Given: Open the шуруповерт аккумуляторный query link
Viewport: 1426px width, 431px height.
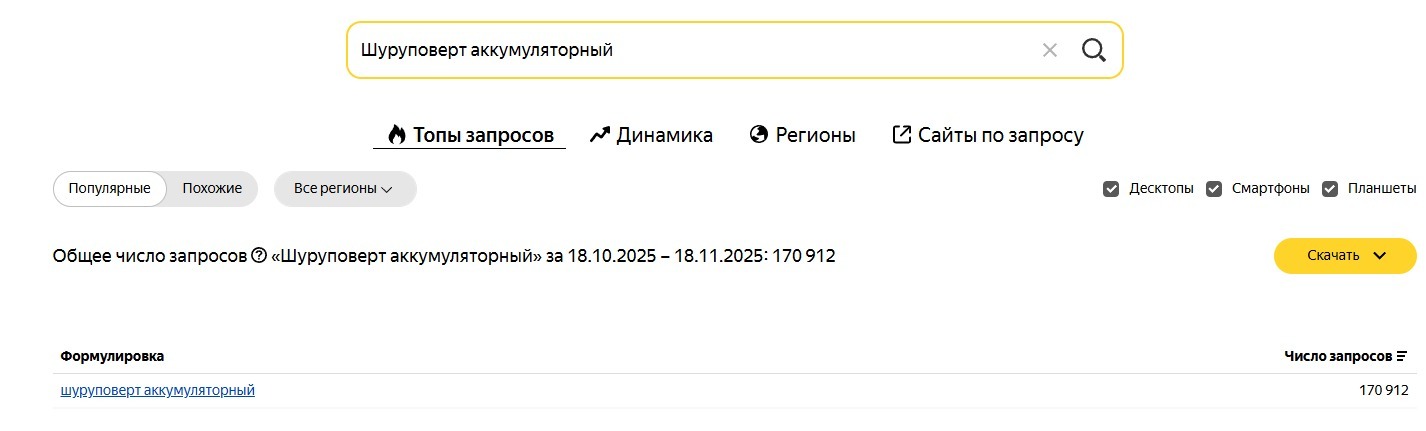Looking at the screenshot, I should (x=158, y=390).
